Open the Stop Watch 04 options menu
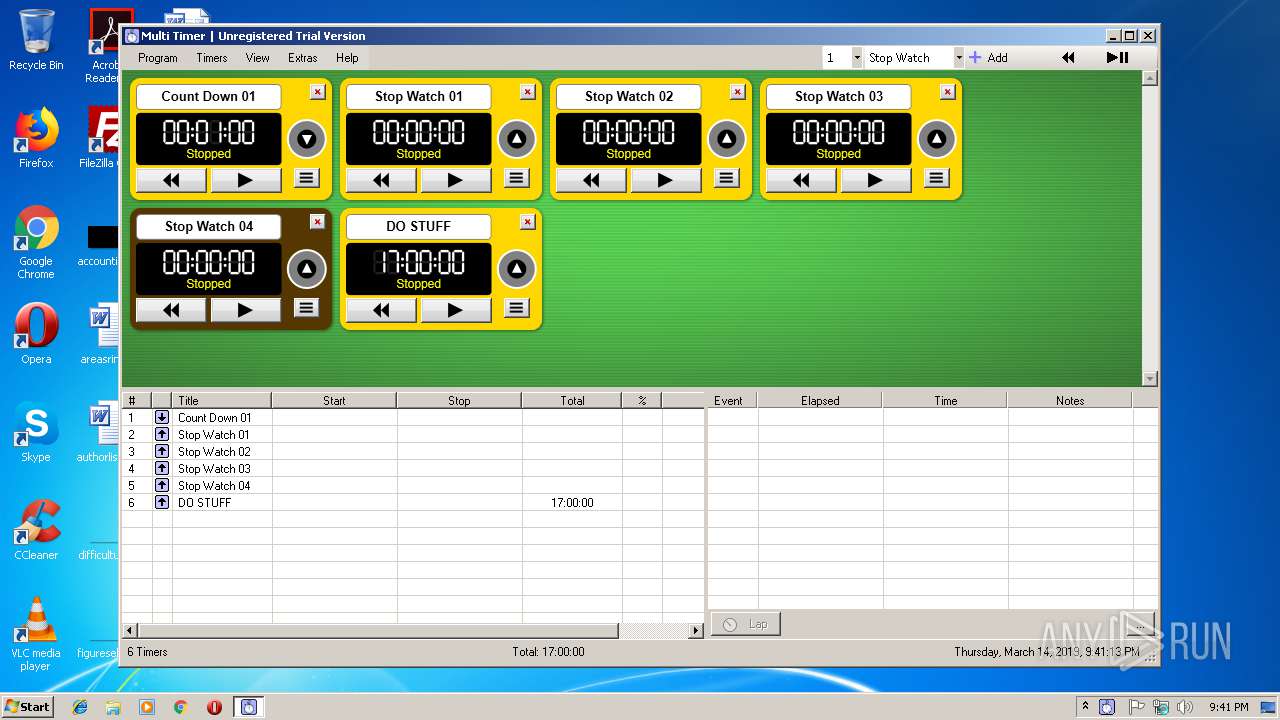This screenshot has width=1280, height=720. [x=307, y=309]
